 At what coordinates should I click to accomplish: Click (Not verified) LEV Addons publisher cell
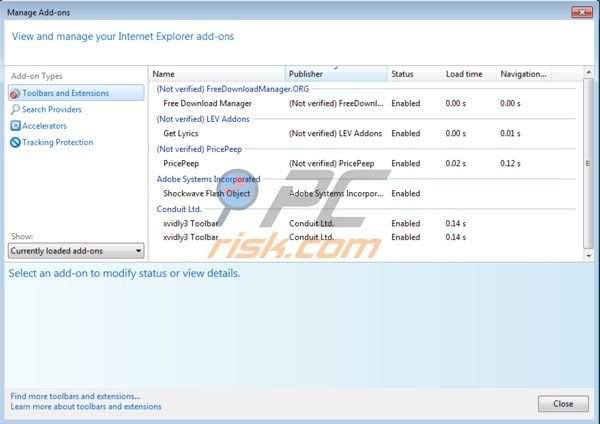335,134
